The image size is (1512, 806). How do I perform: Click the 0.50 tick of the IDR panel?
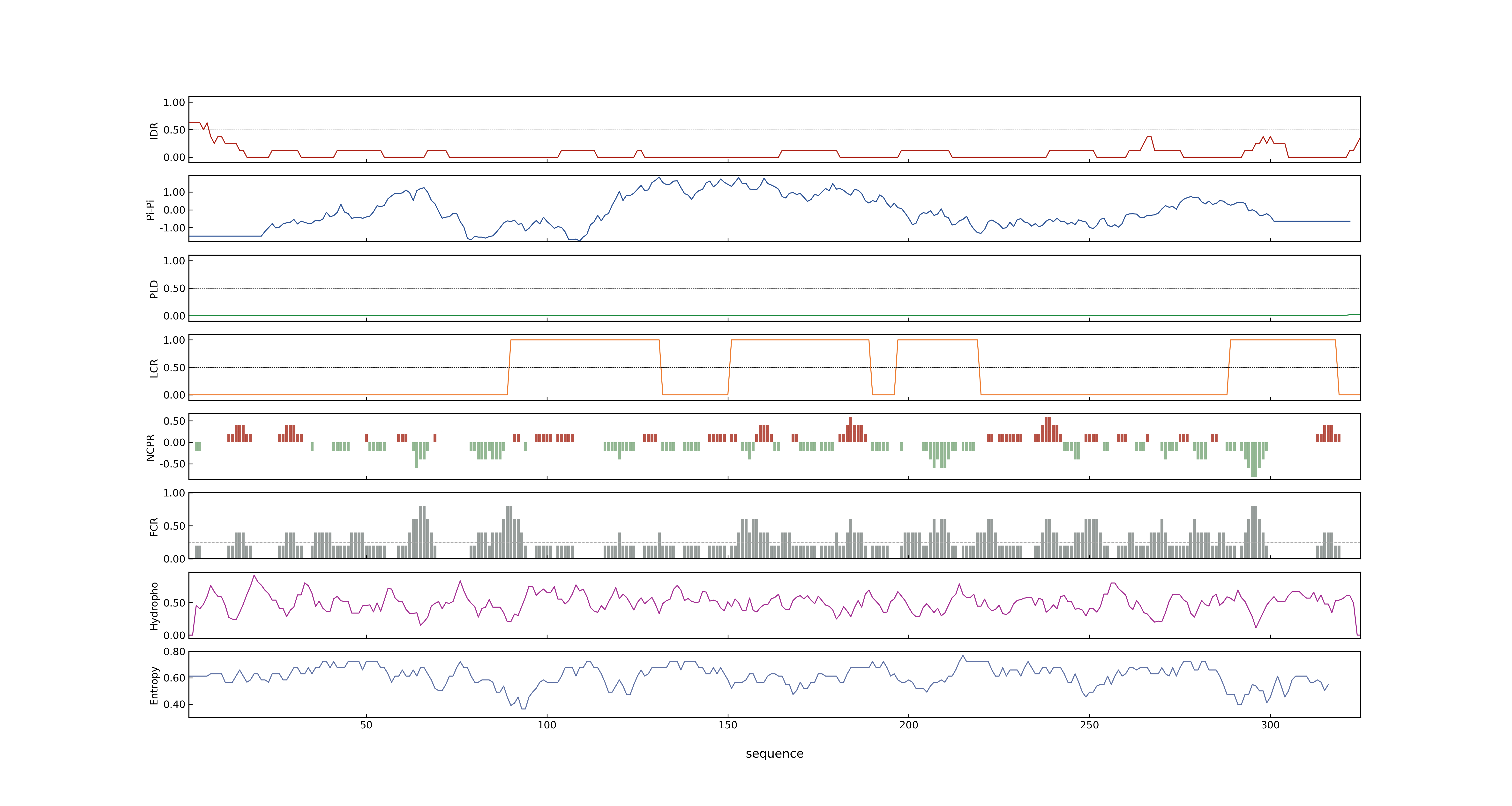174,130
